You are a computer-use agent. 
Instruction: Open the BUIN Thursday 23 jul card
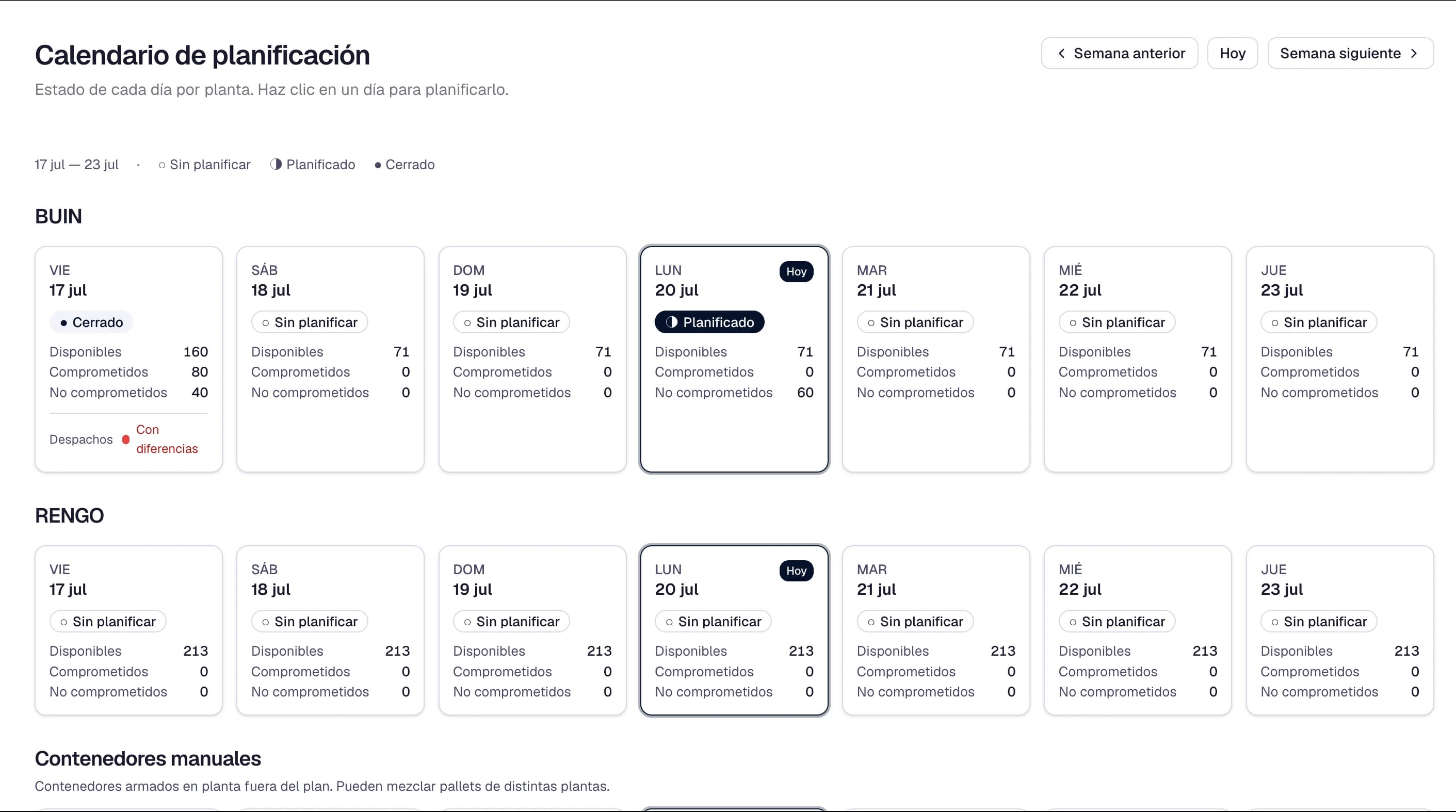pyautogui.click(x=1339, y=360)
